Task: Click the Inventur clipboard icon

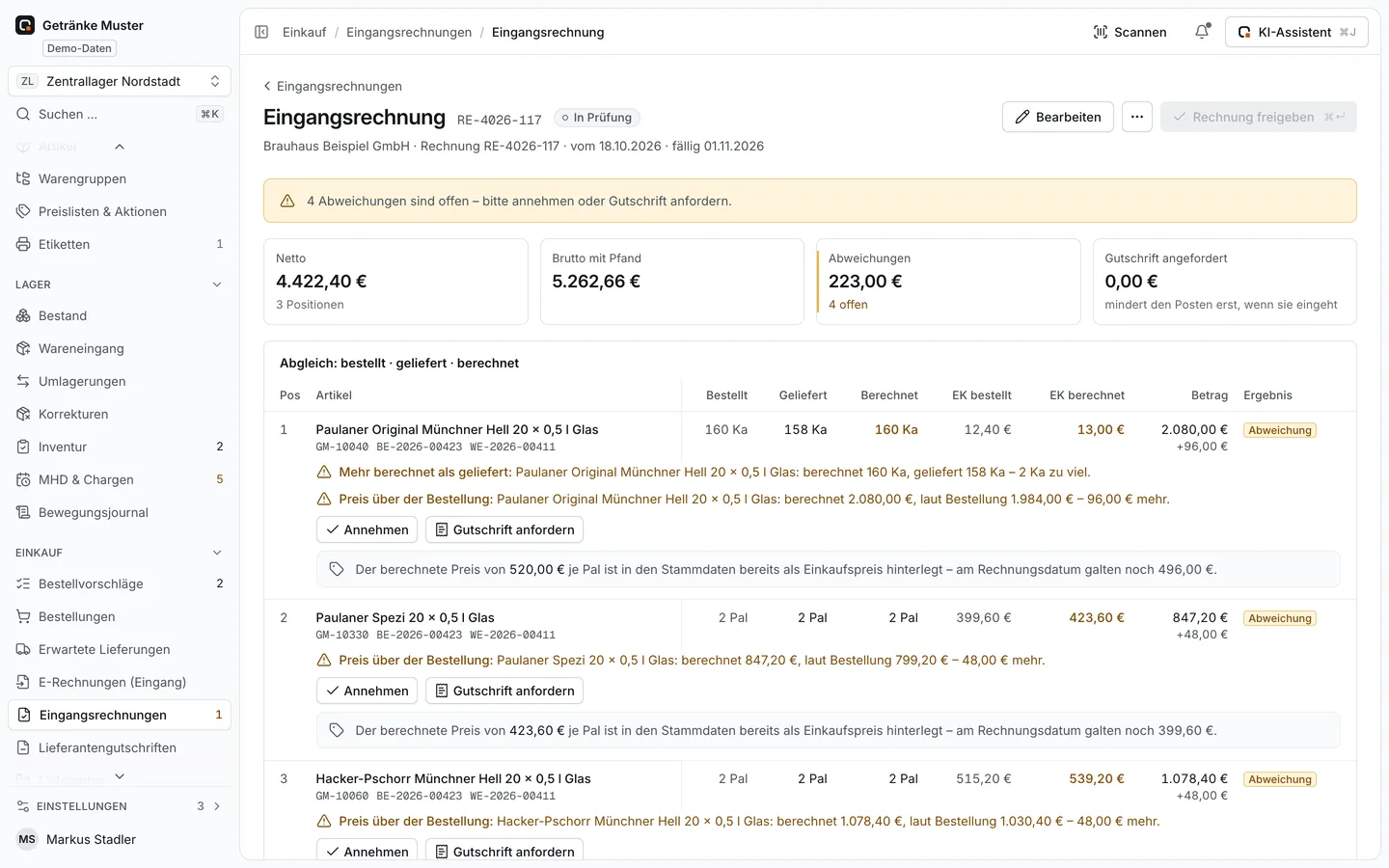Action: tap(23, 447)
